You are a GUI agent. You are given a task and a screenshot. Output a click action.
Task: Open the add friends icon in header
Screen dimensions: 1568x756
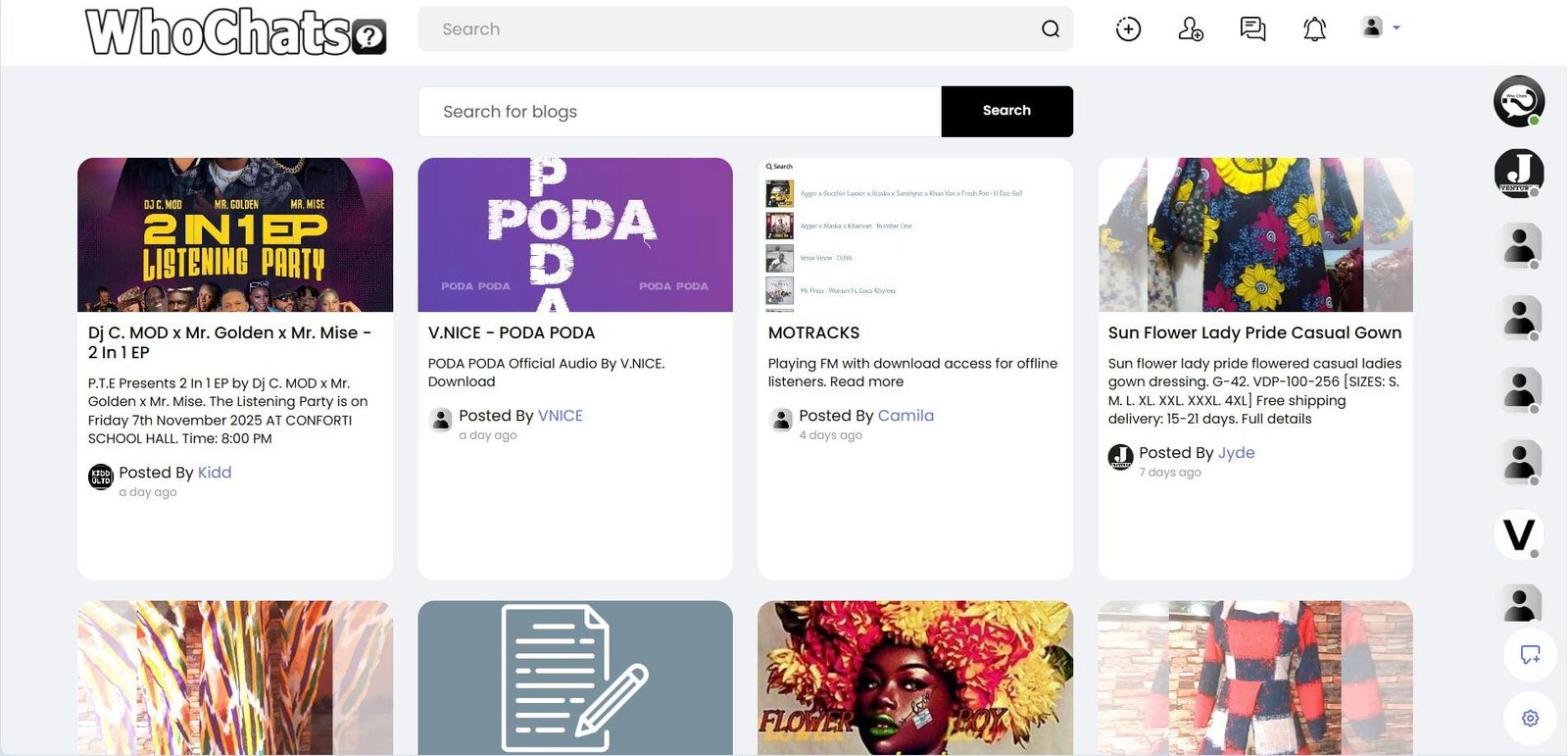(x=1191, y=29)
